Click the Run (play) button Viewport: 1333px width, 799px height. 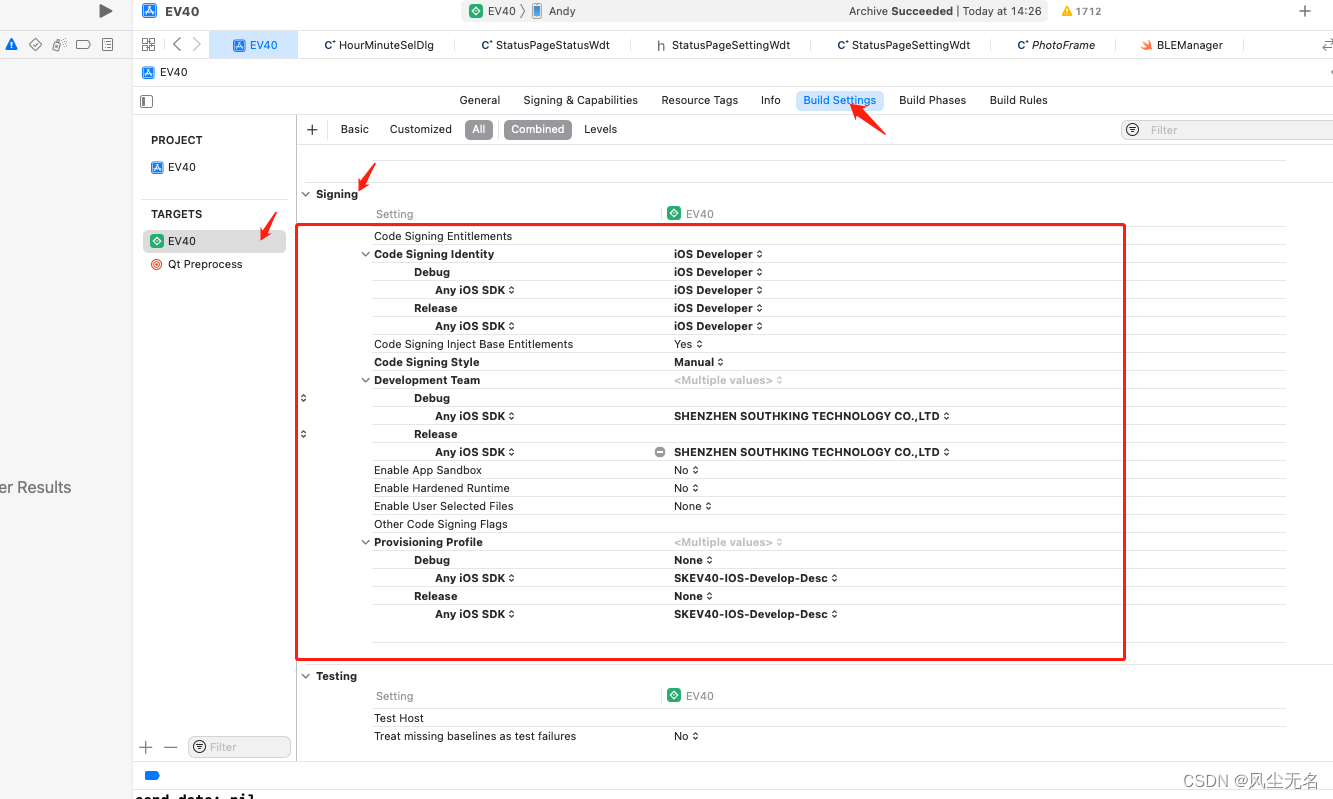[105, 11]
